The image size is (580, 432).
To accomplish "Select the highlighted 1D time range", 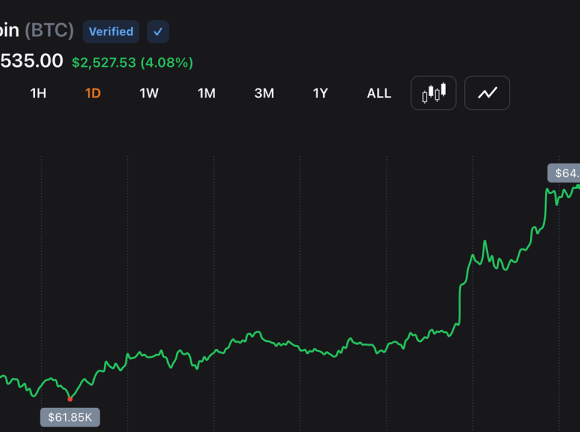I will point(93,93).
